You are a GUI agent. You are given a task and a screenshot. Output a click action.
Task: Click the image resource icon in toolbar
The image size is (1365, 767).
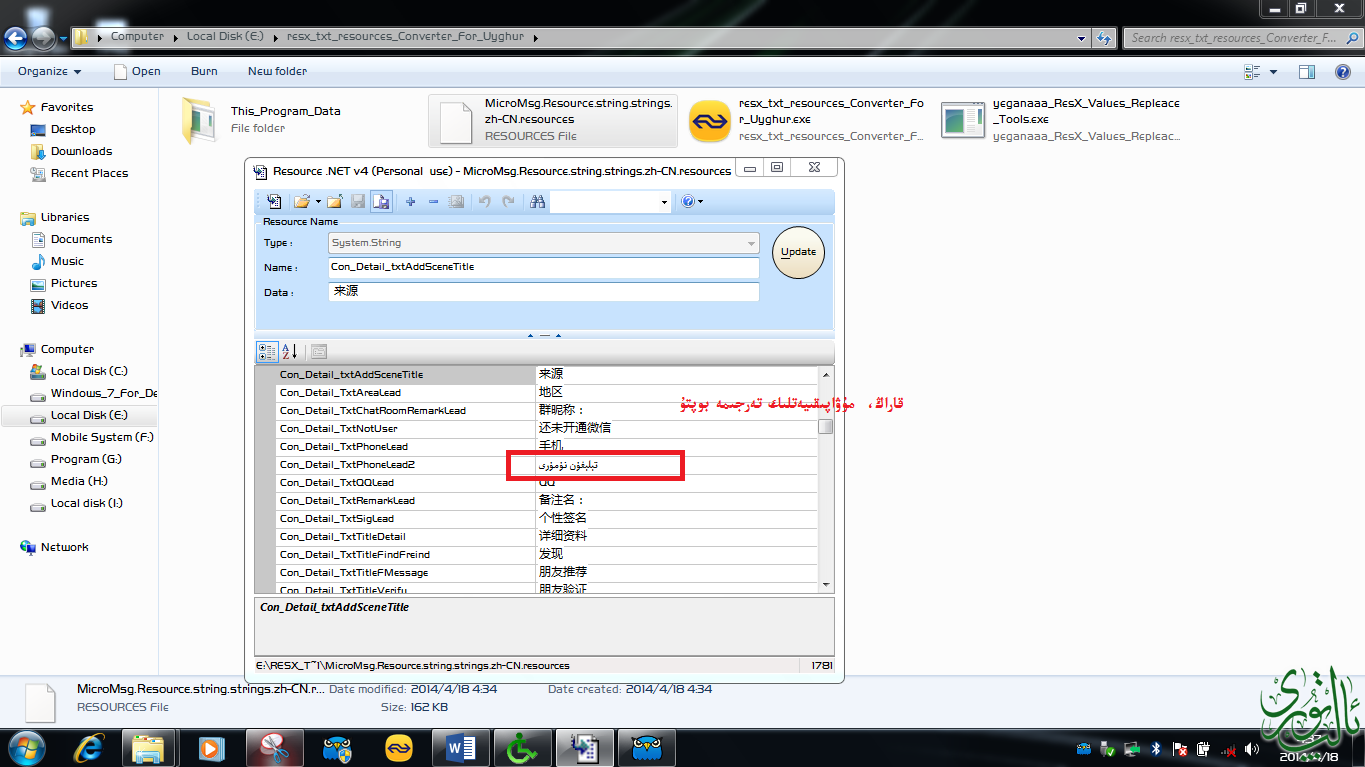[456, 201]
